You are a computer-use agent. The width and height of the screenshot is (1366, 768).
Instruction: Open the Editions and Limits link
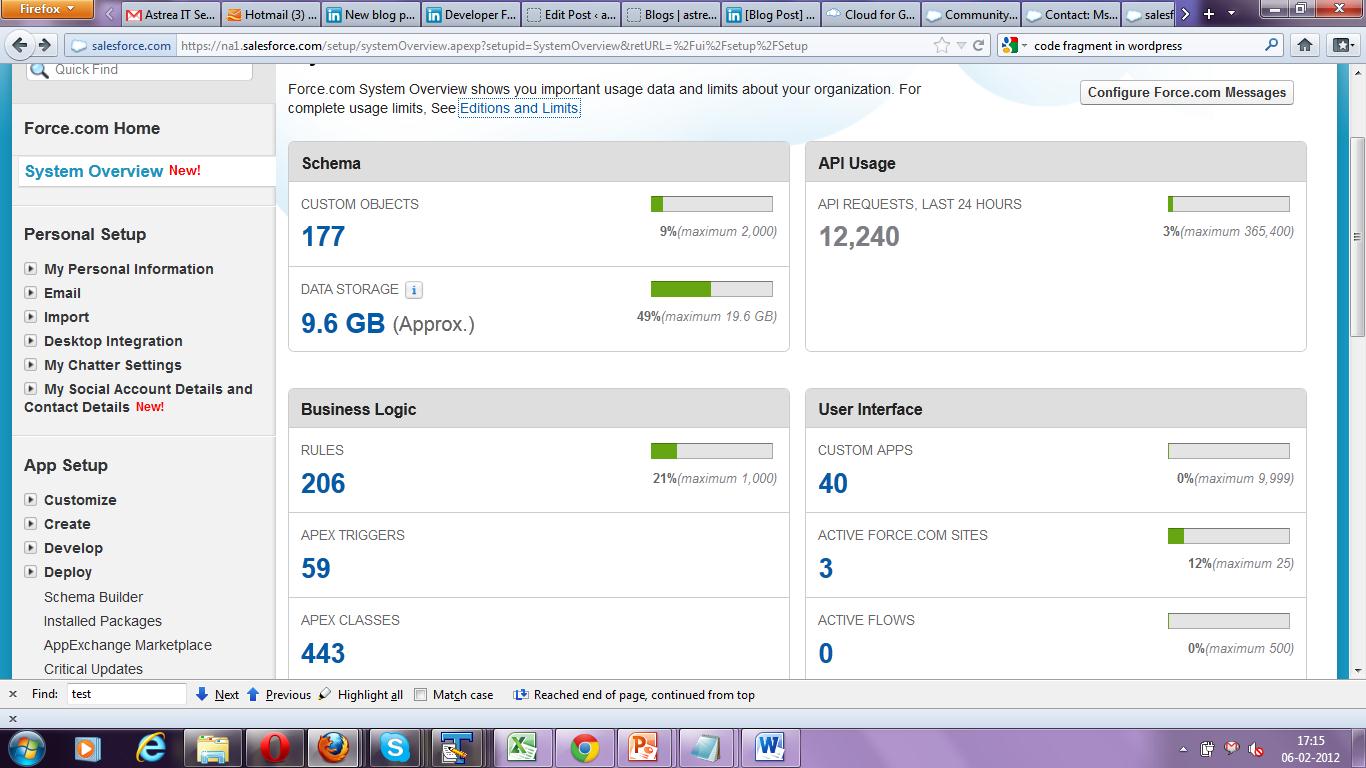(x=519, y=108)
